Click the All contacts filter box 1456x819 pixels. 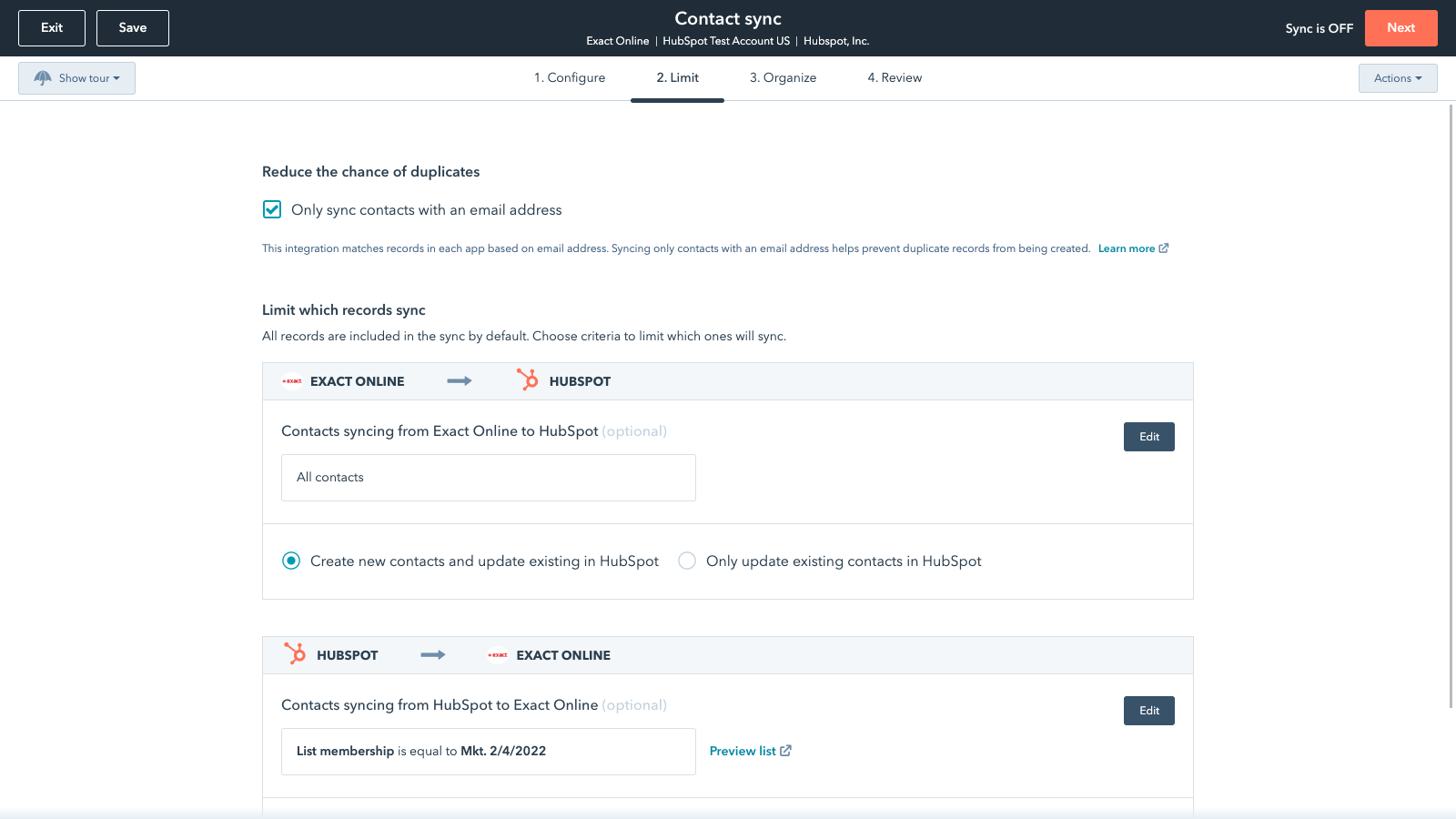tap(488, 478)
